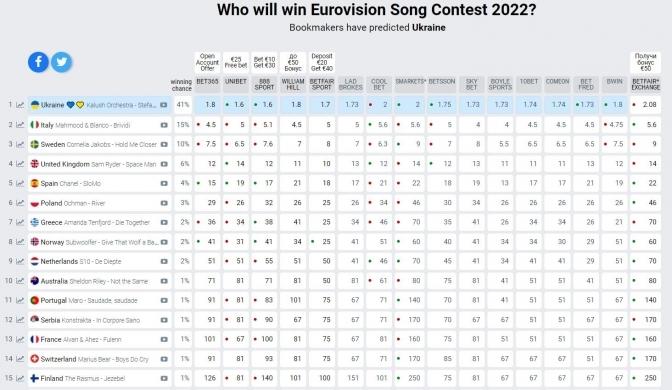Click the video icon for United Kingdom

click(164, 164)
